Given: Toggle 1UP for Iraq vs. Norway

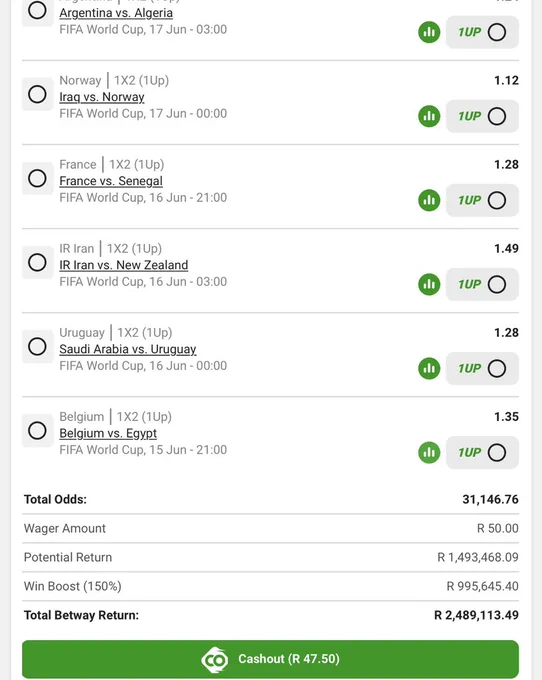Looking at the screenshot, I should 482,116.
